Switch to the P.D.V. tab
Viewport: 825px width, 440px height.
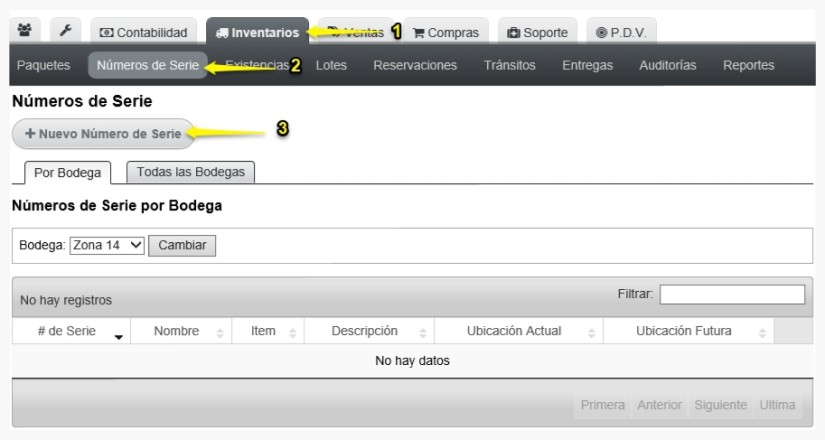tap(621, 32)
